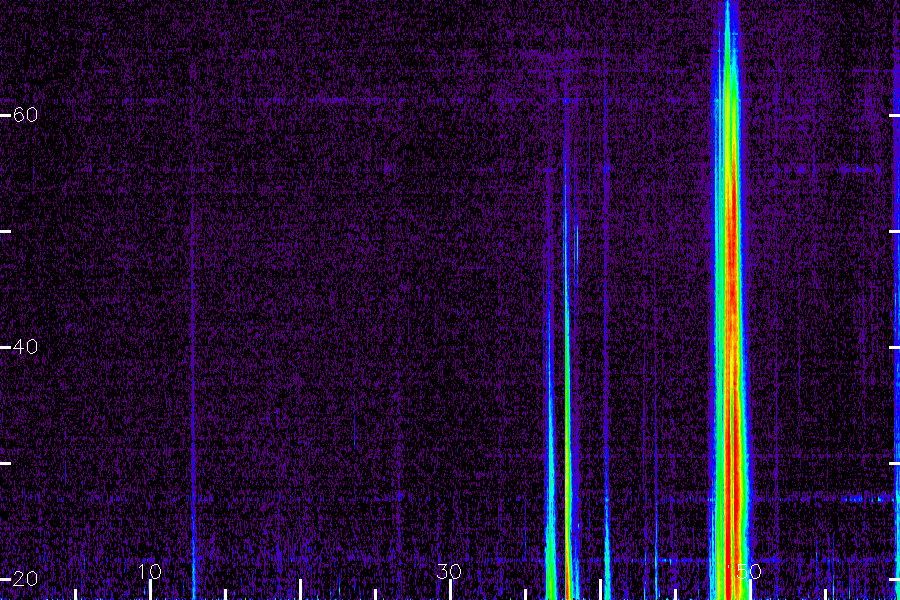Screen dimensions: 900x600
Task: Click the "60" vertical axis label
Action: 25,115
